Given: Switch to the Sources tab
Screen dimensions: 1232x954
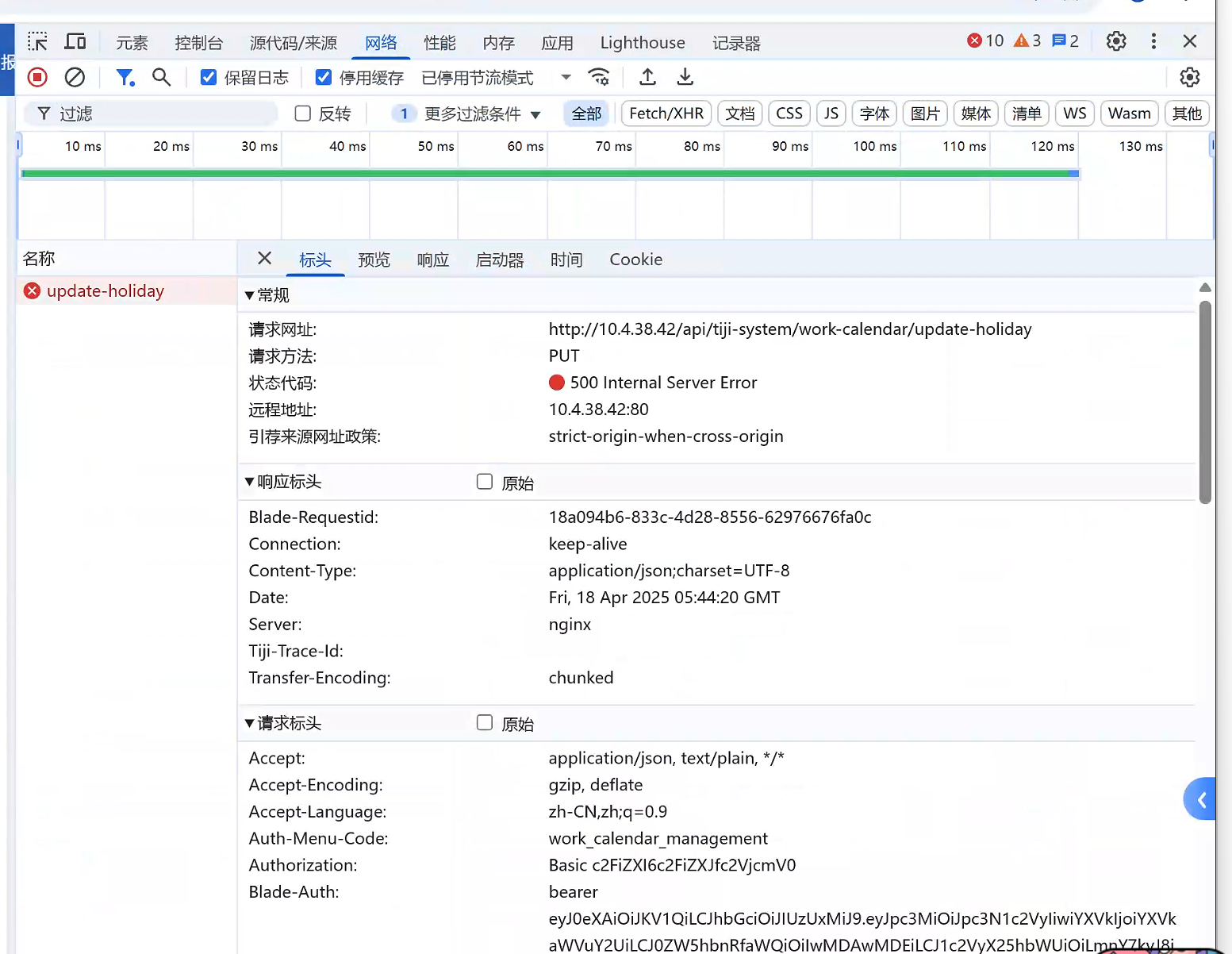Looking at the screenshot, I should click(x=294, y=43).
